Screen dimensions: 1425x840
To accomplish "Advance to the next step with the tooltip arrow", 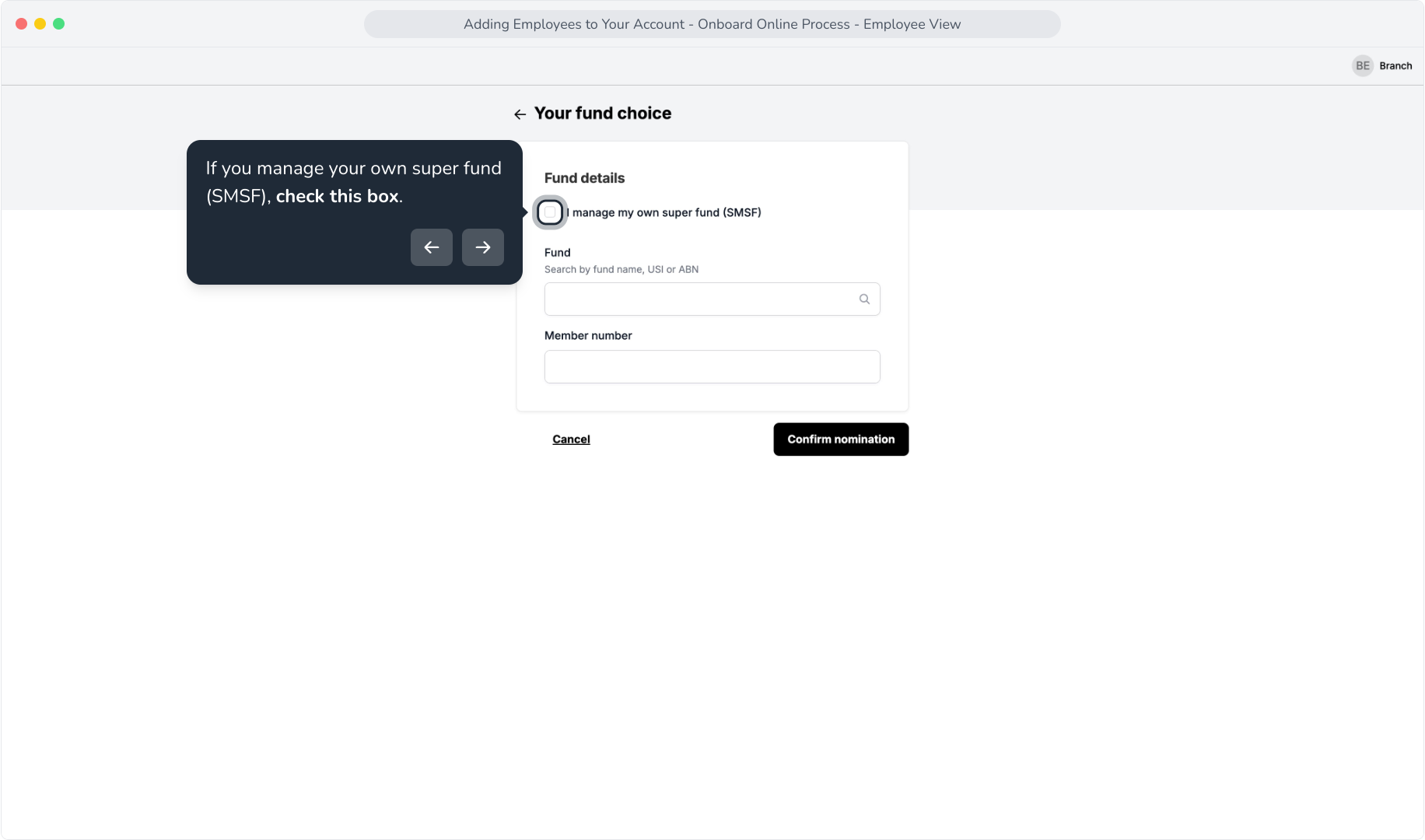I will click(x=483, y=247).
